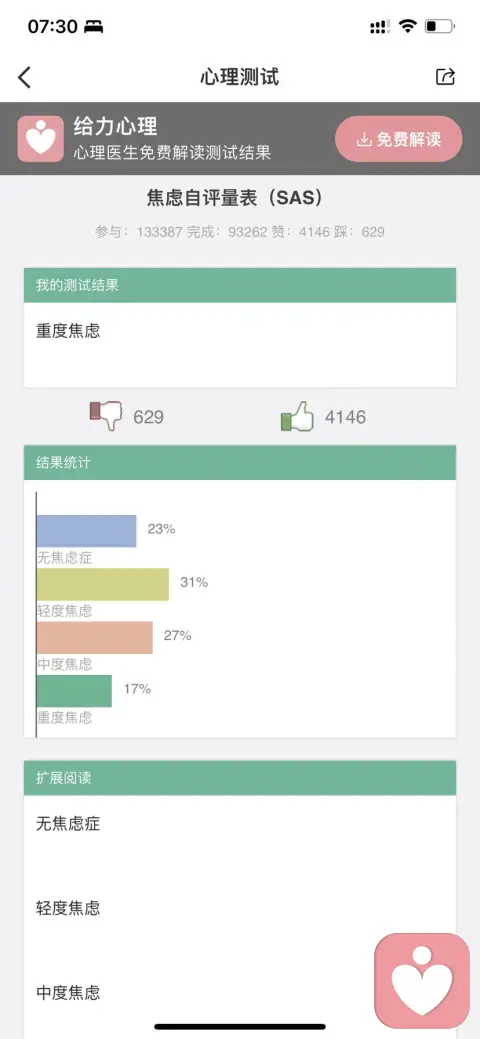Select the blue 23% bar
This screenshot has width=480, height=1039.
87,531
